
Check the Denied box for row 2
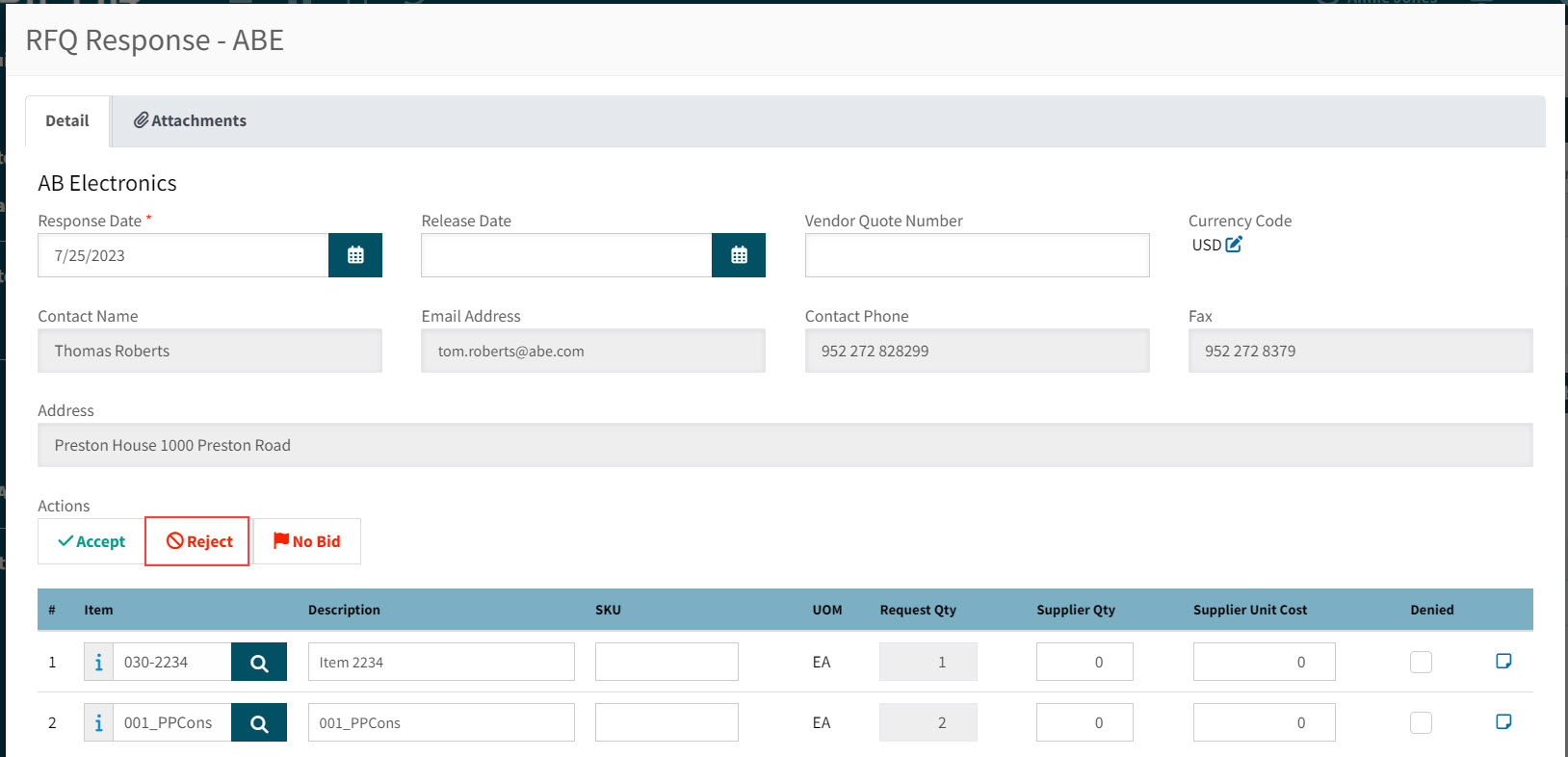coord(1421,723)
